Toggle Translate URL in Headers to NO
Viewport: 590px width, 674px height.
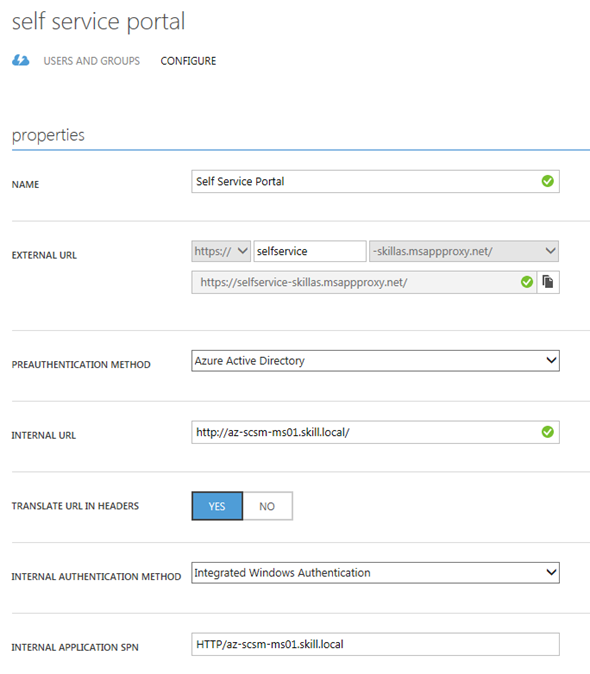[267, 506]
